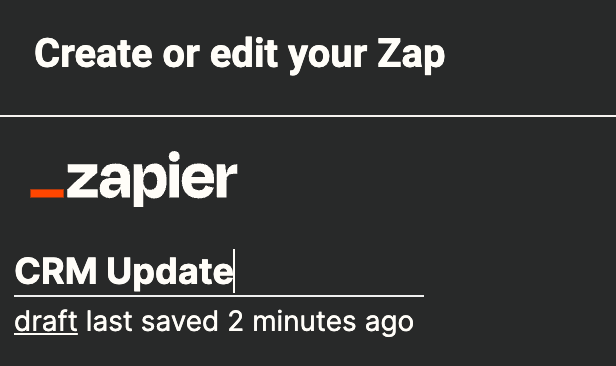Image resolution: width=616 pixels, height=366 pixels.
Task: Open the draft link
Action: [46, 321]
